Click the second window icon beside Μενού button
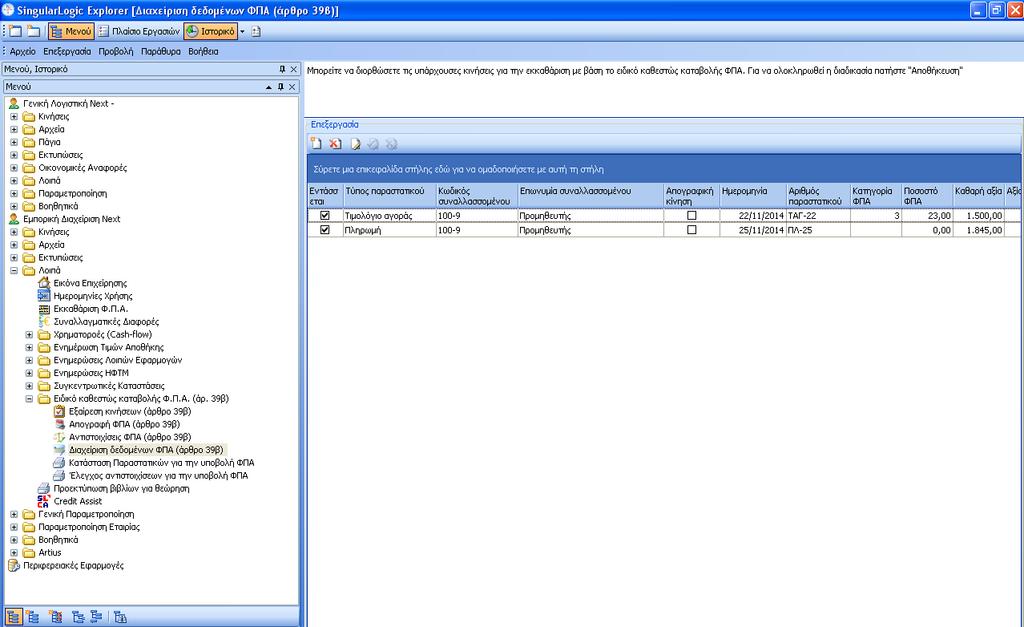 pyautogui.click(x=33, y=31)
